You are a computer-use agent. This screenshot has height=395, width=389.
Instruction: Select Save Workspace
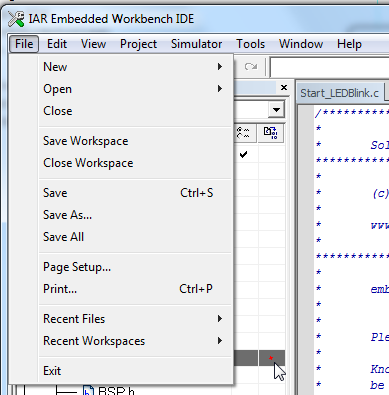(135, 141)
